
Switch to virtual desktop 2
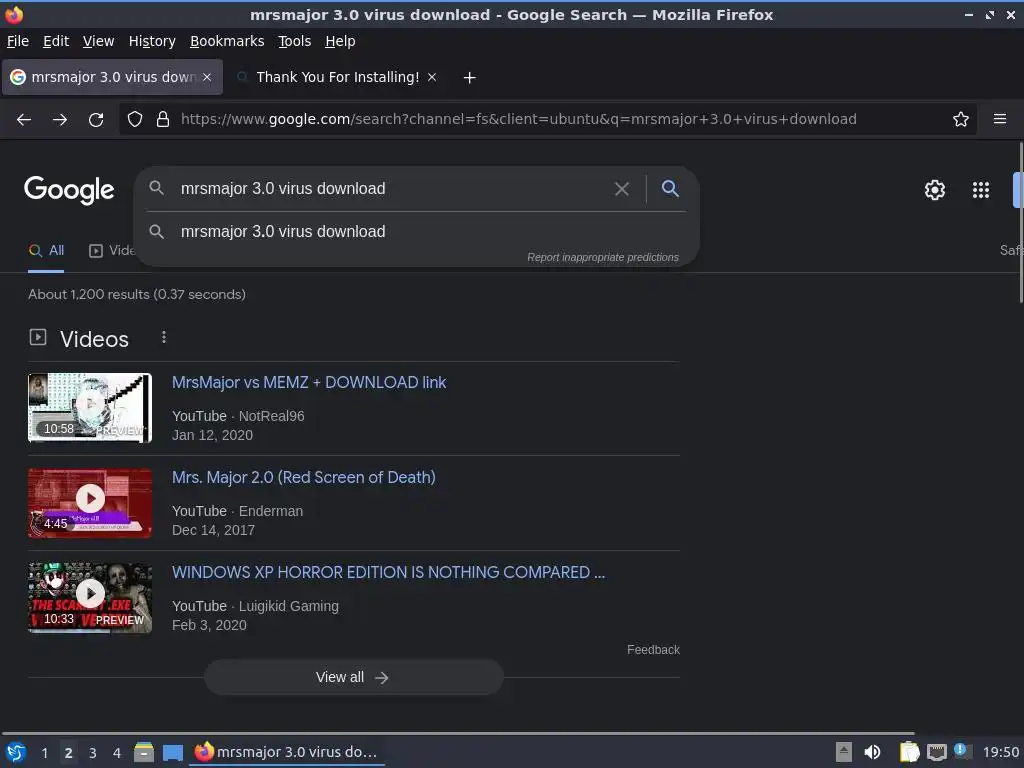pyautogui.click(x=69, y=753)
